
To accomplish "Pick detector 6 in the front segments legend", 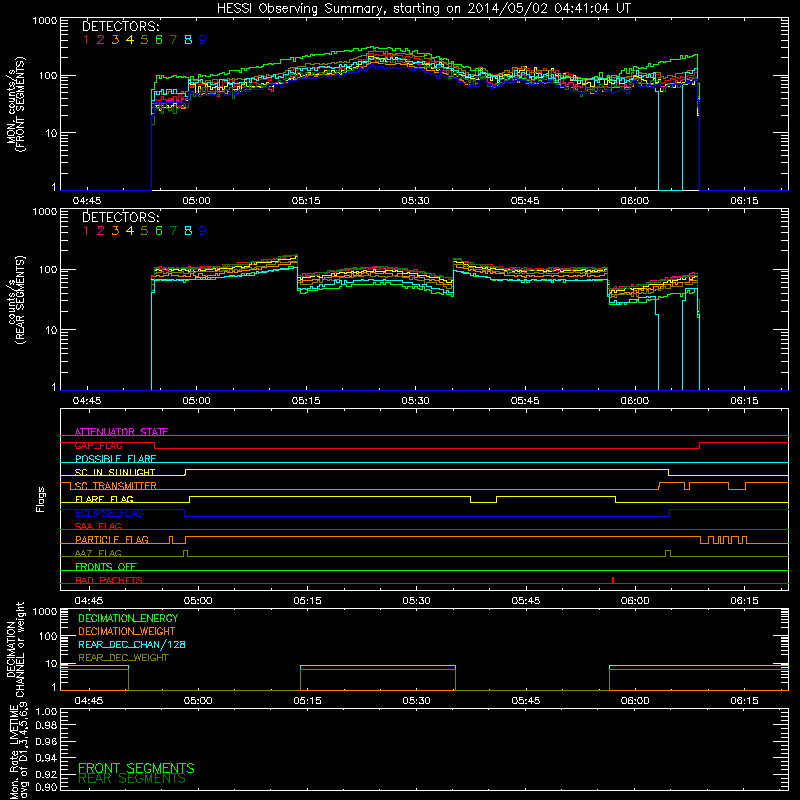I will coord(159,39).
